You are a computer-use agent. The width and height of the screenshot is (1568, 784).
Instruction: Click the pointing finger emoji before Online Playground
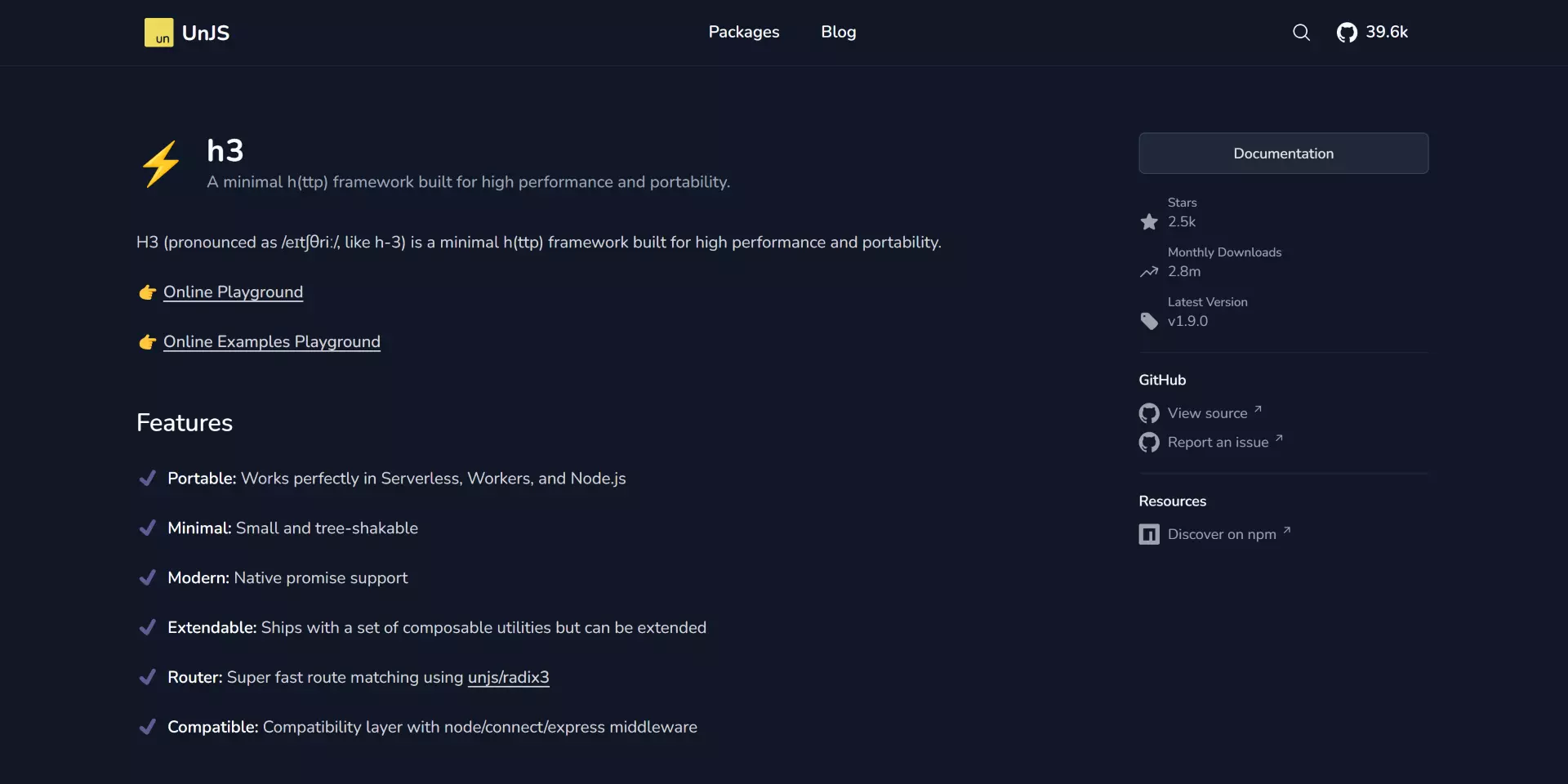[x=147, y=292]
